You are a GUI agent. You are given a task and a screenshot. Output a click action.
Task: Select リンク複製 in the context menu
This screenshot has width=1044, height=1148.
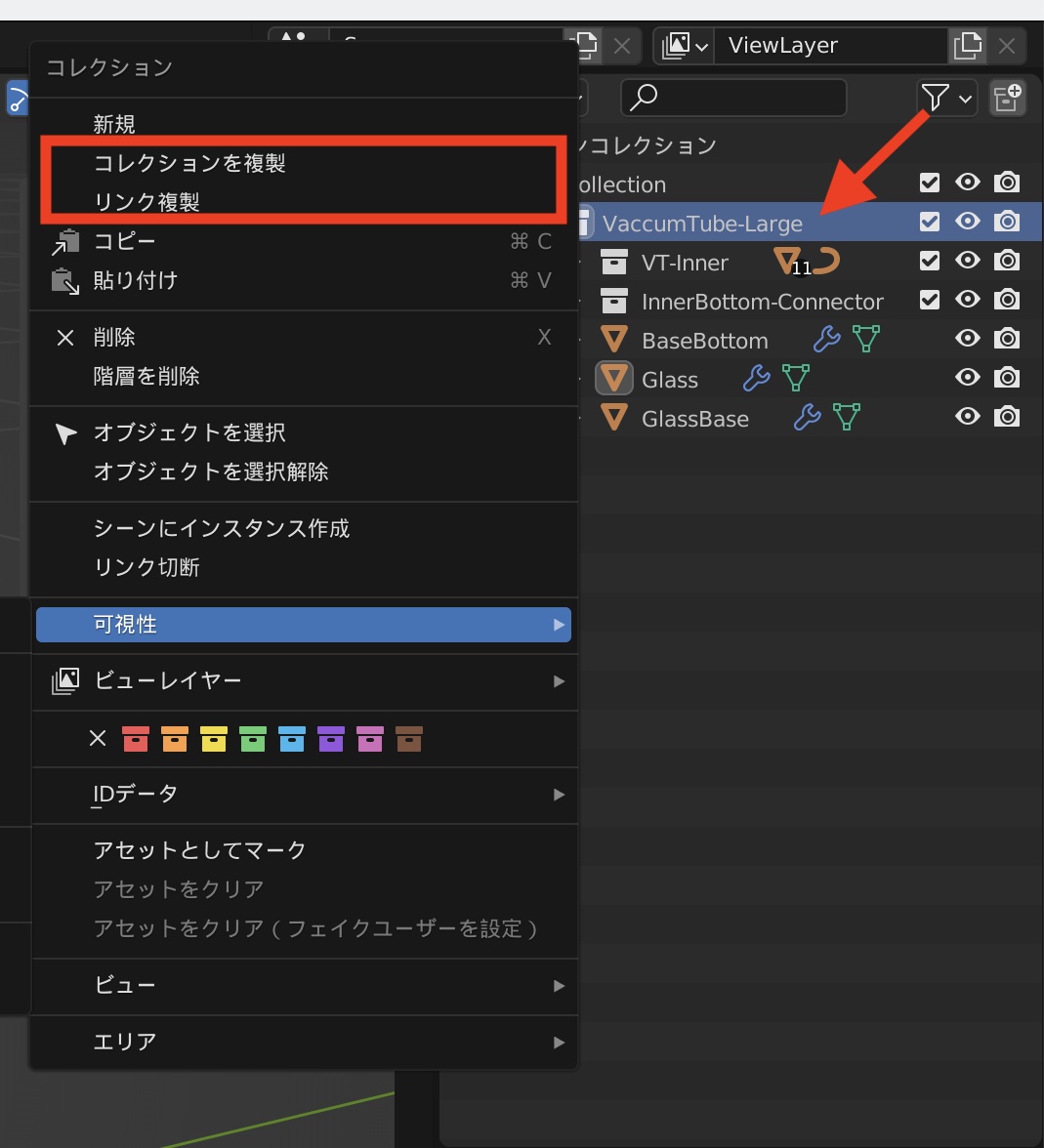(x=146, y=202)
